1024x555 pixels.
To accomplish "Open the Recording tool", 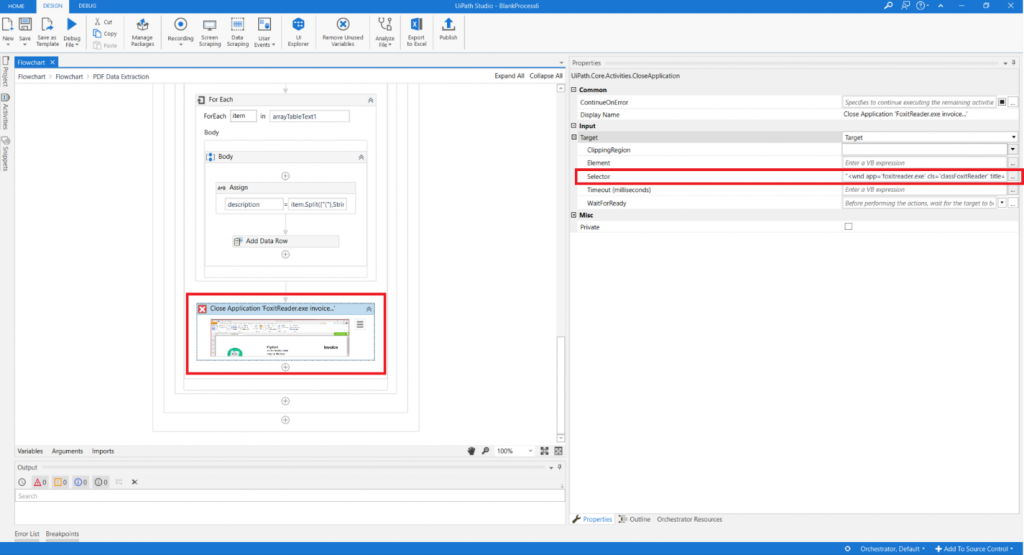I will tap(180, 31).
